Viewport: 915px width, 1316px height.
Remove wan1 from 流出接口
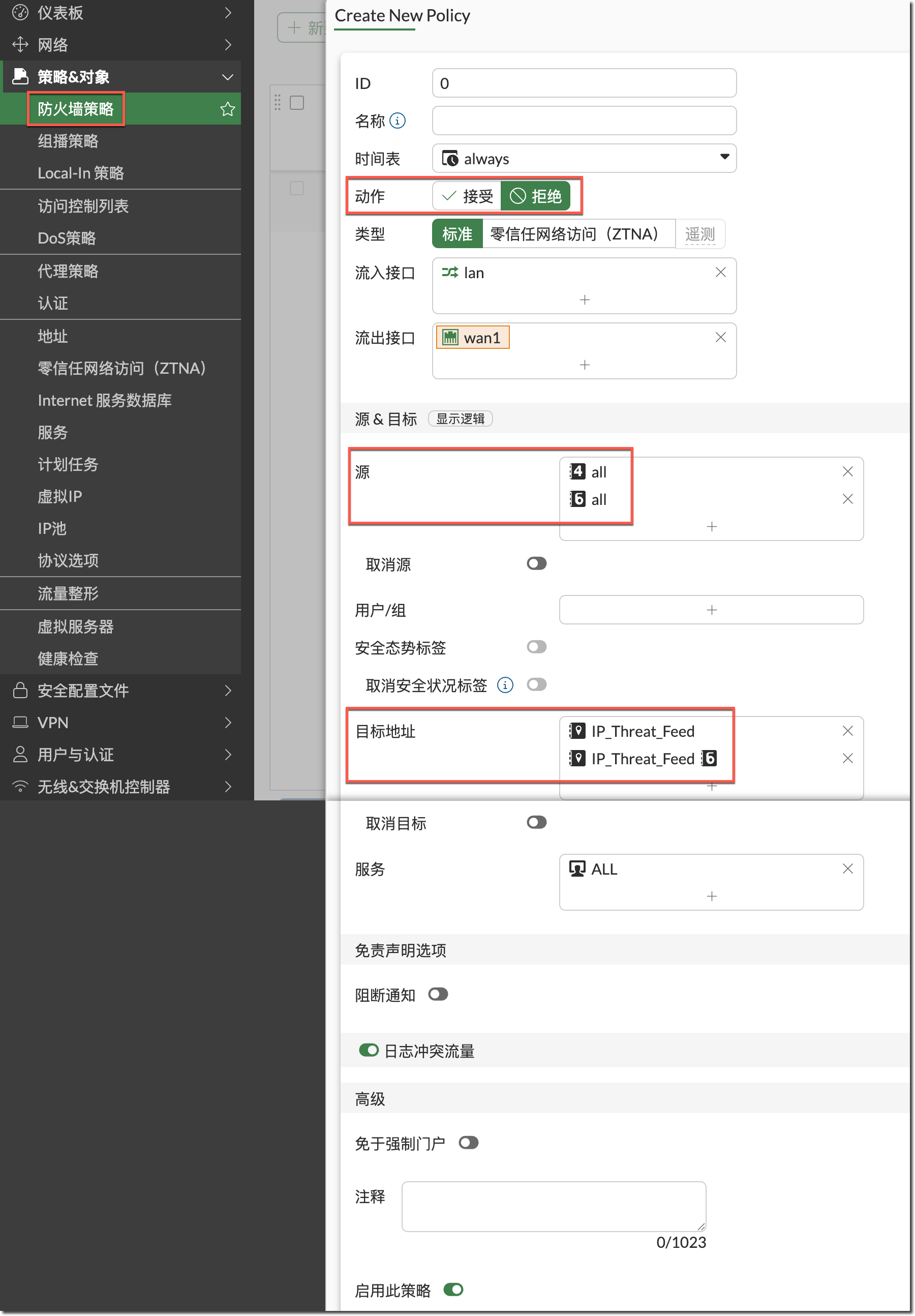pos(720,338)
